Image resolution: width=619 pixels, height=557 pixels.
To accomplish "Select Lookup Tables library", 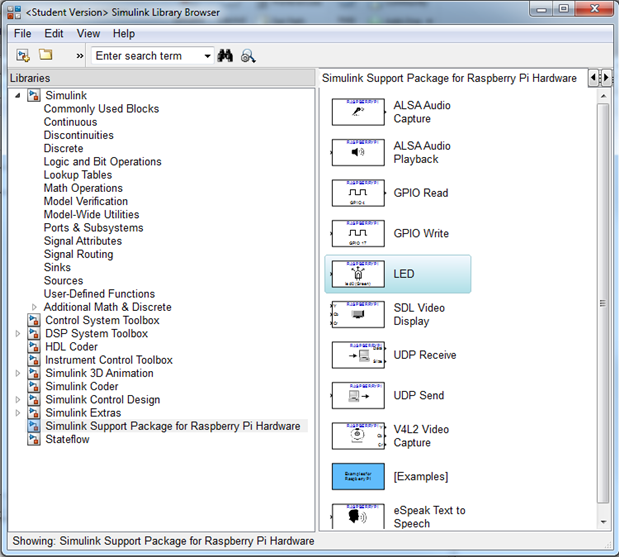I will [78, 175].
